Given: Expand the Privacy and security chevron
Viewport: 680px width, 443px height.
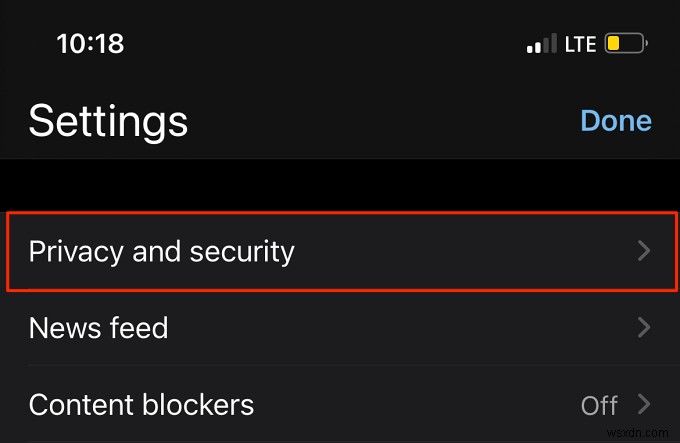Looking at the screenshot, I should [x=644, y=250].
